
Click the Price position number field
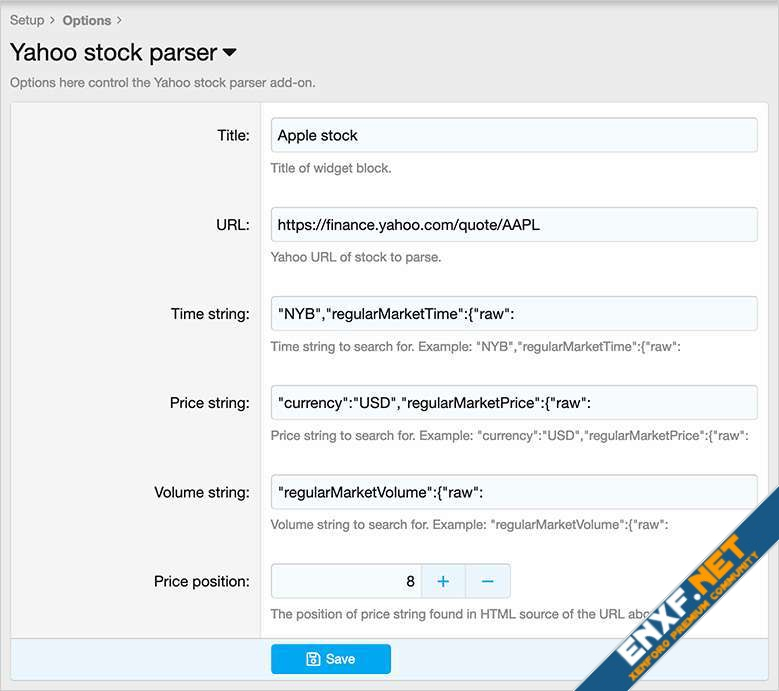coord(346,581)
